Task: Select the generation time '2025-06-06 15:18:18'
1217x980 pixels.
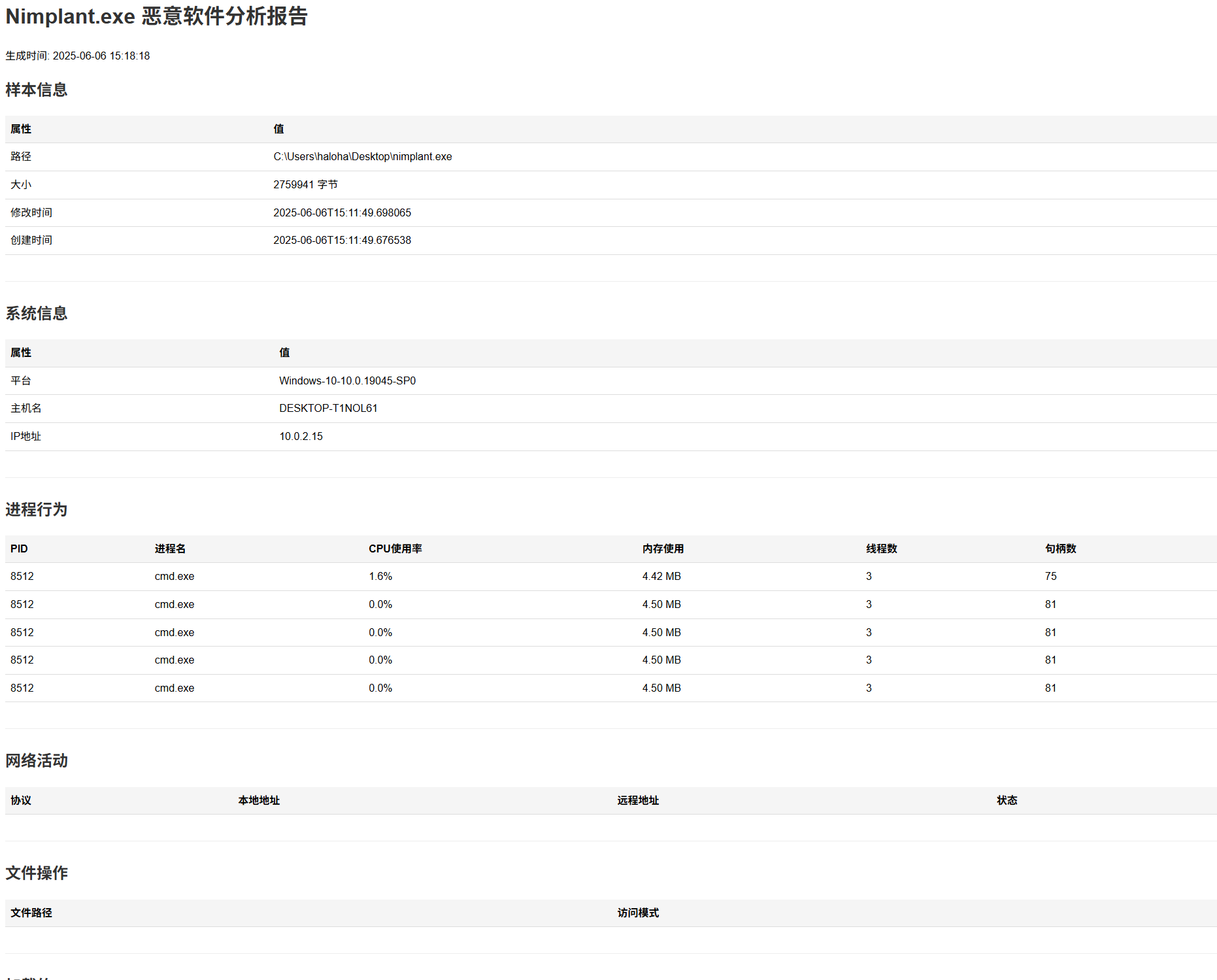Action: [x=101, y=56]
